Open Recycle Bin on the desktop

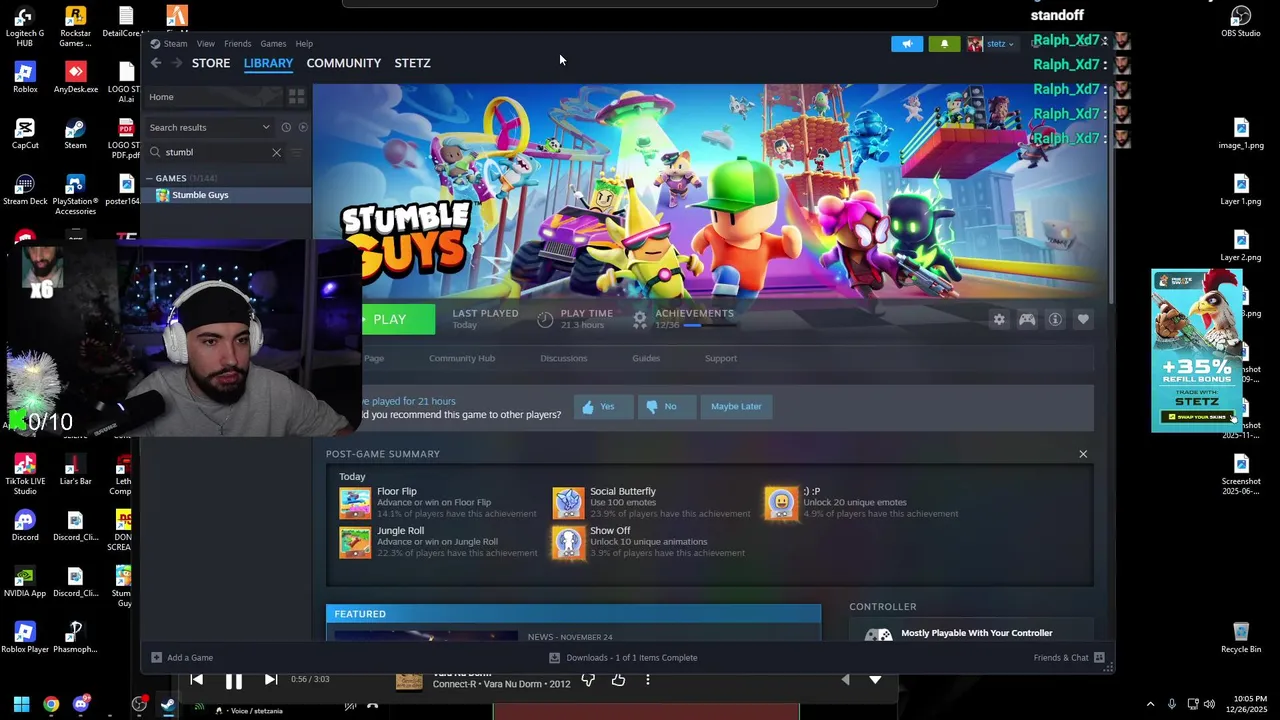click(x=1241, y=637)
